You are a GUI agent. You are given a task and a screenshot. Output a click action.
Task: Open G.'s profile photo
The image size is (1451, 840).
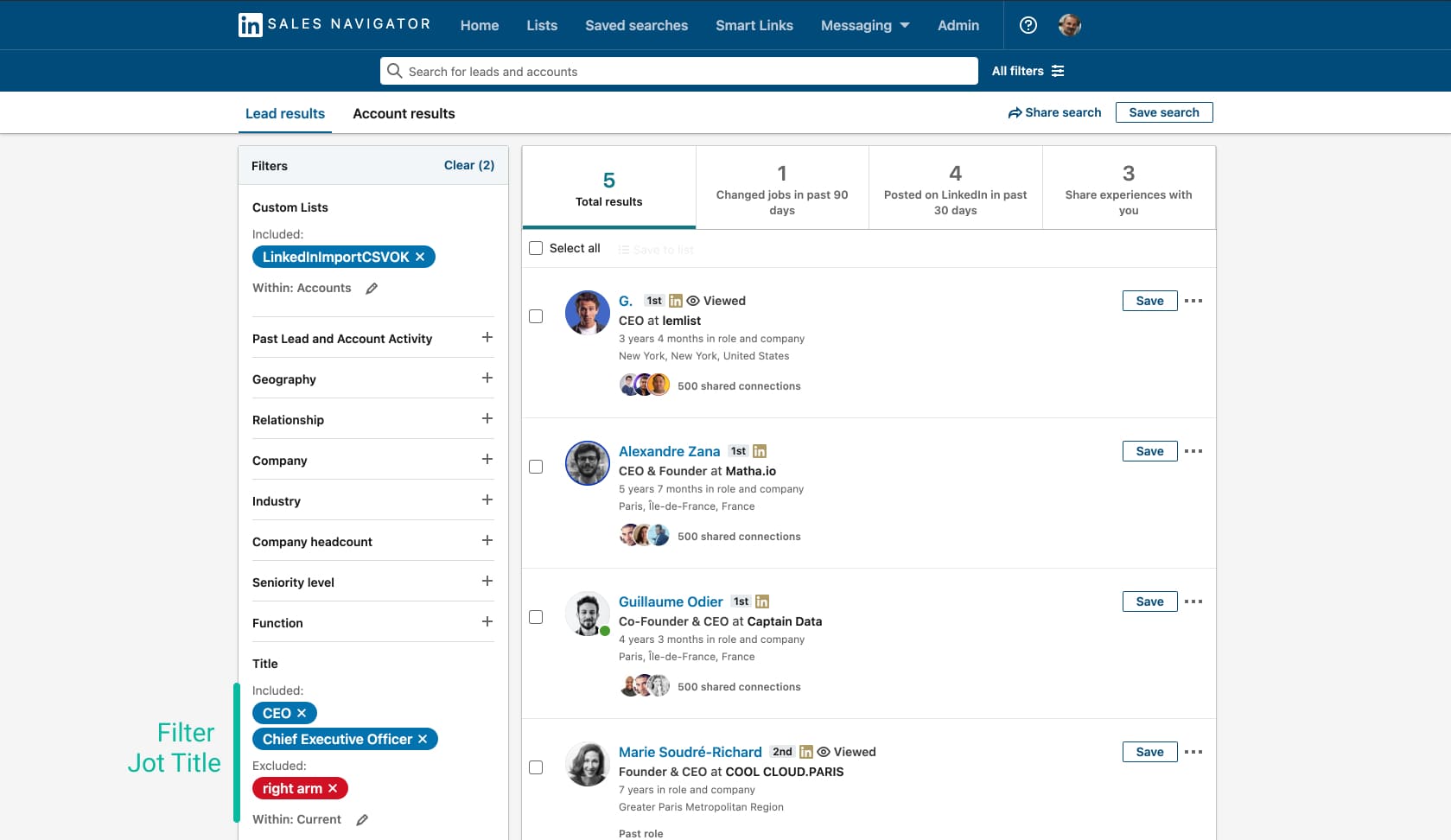pyautogui.click(x=588, y=313)
